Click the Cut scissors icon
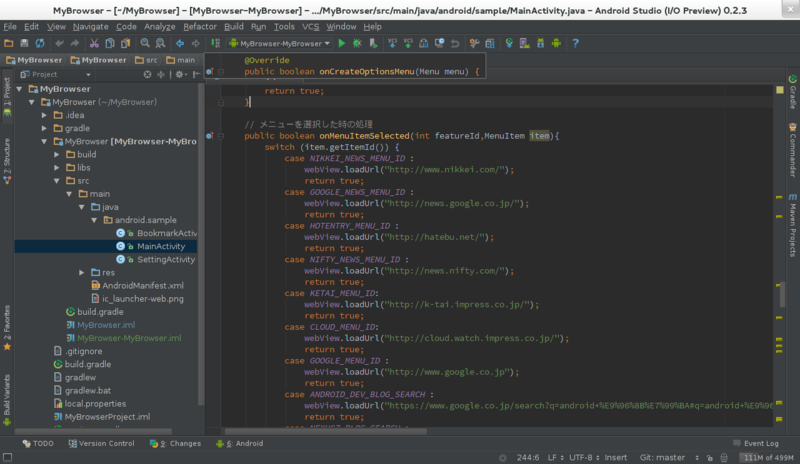Screen dimensions: 800x464 point(94,43)
